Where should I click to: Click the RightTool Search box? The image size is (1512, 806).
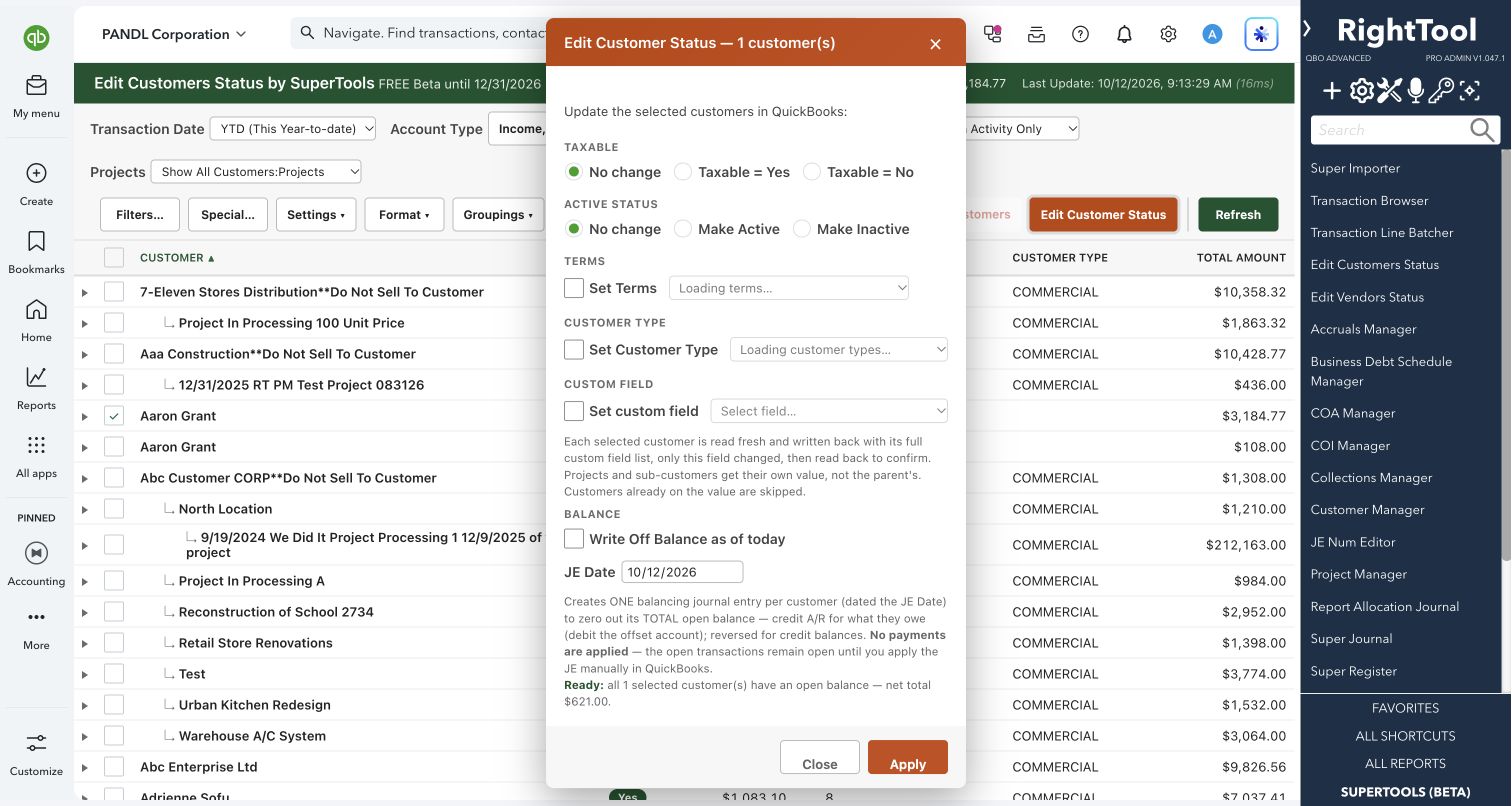(x=1390, y=130)
